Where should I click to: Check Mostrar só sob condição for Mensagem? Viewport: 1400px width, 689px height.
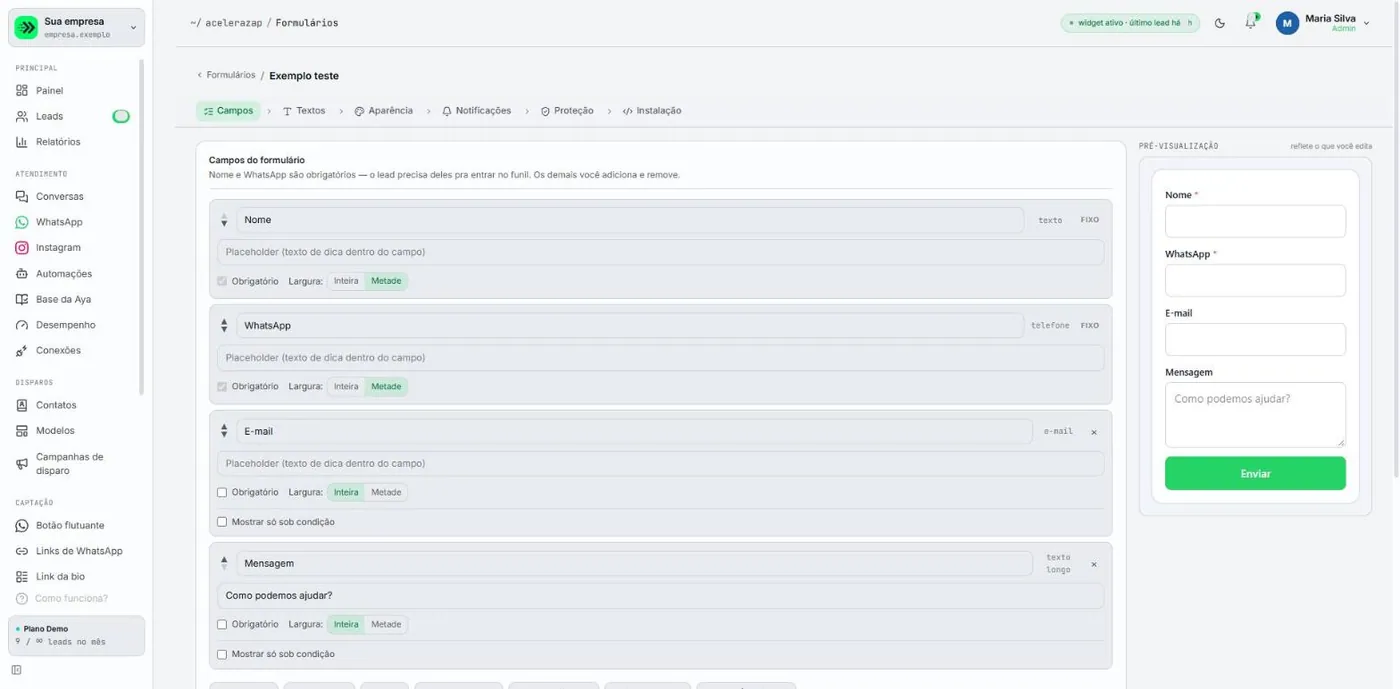click(222, 654)
